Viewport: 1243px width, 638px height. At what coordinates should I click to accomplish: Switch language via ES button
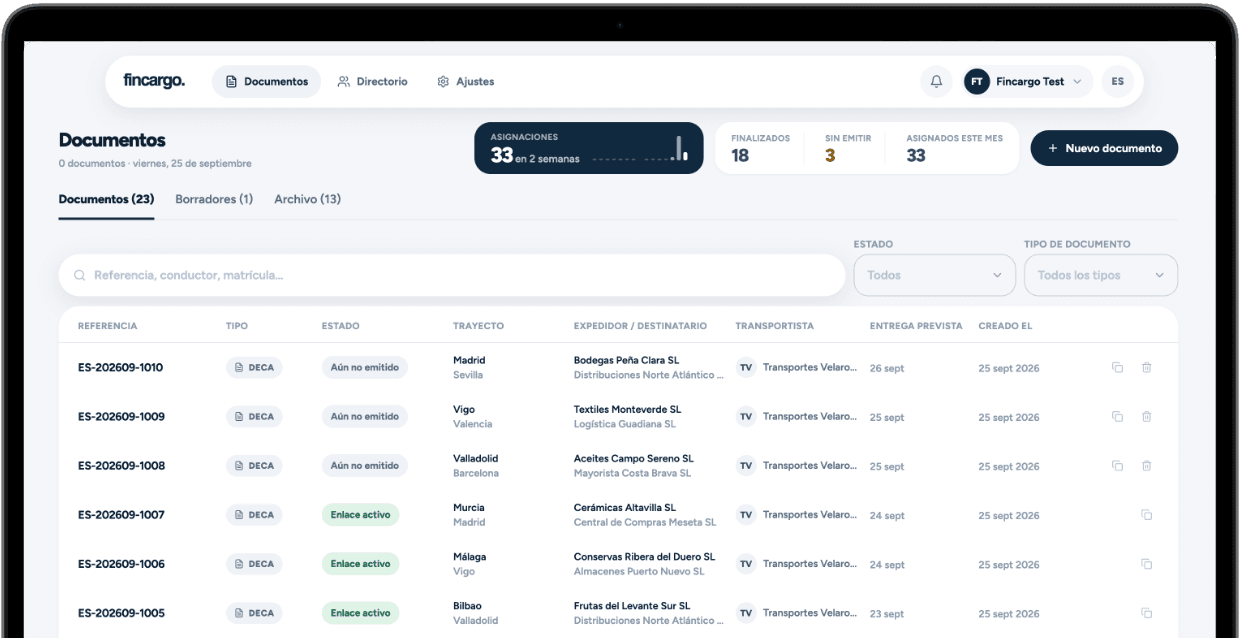(x=1117, y=82)
